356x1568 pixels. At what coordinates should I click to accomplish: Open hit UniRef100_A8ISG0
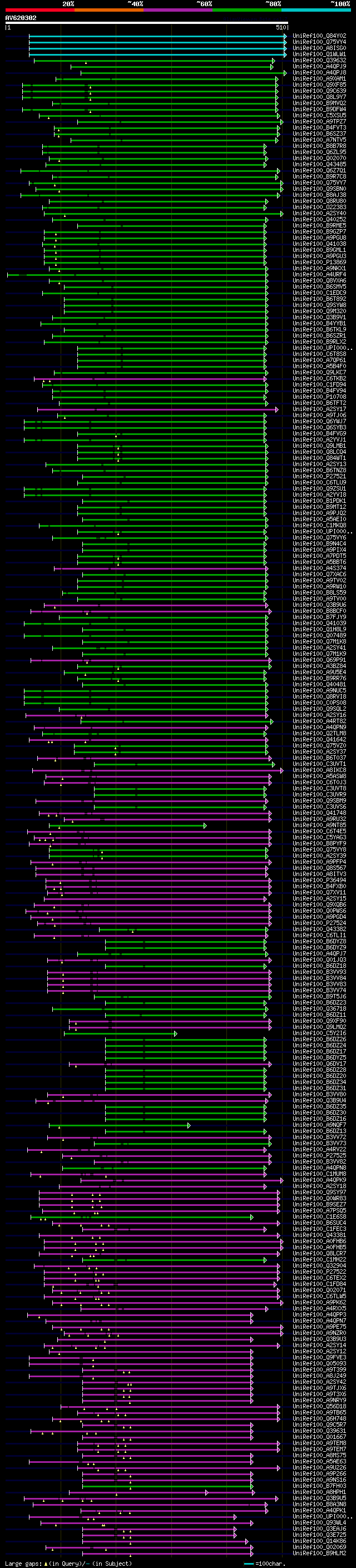point(319,48)
